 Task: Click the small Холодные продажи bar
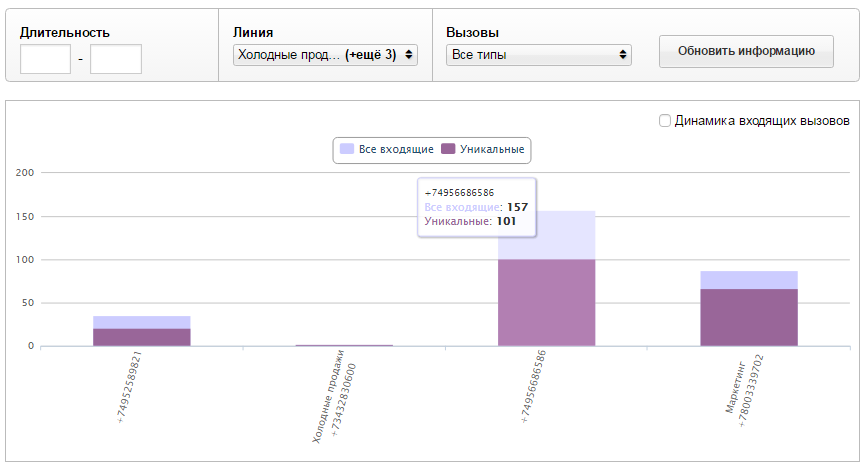tap(344, 345)
